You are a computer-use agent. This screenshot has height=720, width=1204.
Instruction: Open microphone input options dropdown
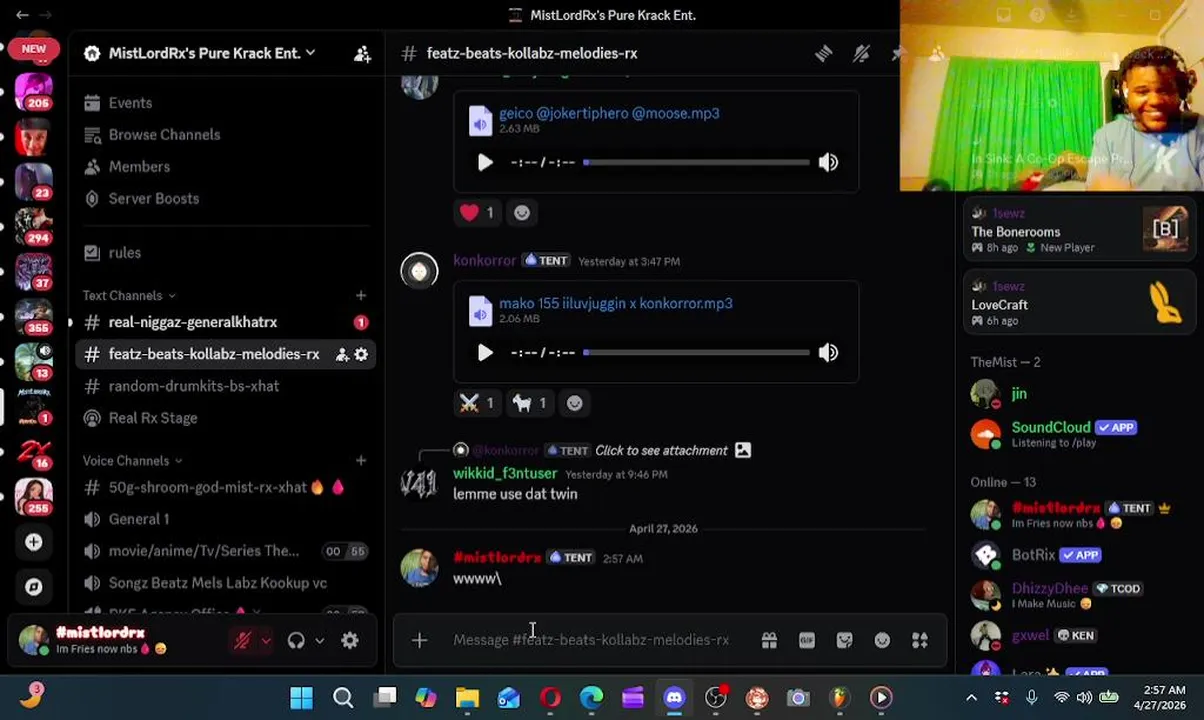[266, 641]
